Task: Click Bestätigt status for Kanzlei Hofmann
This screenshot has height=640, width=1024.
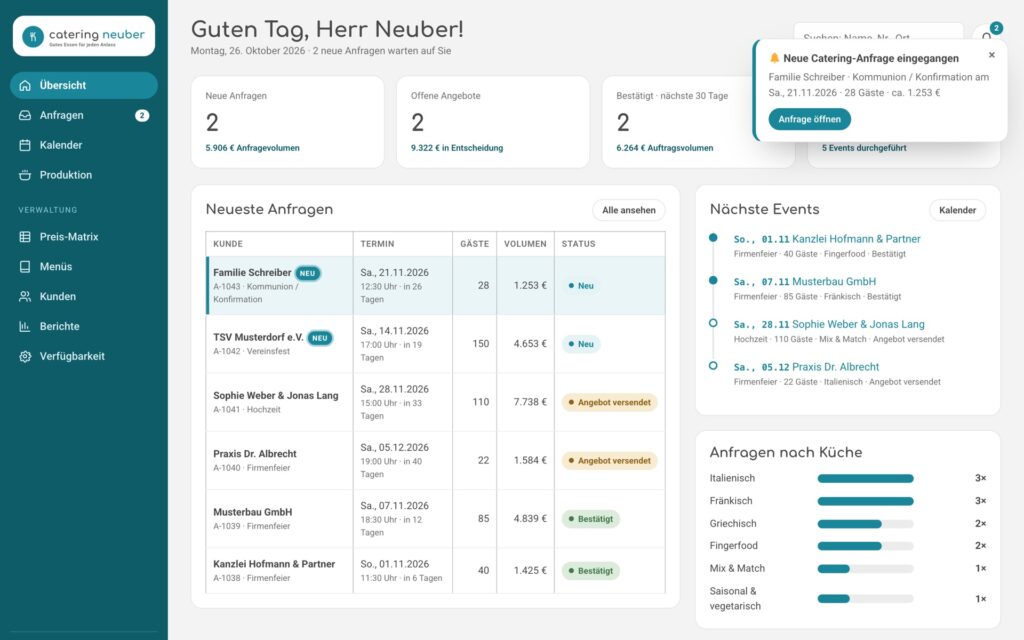Action: pos(590,571)
